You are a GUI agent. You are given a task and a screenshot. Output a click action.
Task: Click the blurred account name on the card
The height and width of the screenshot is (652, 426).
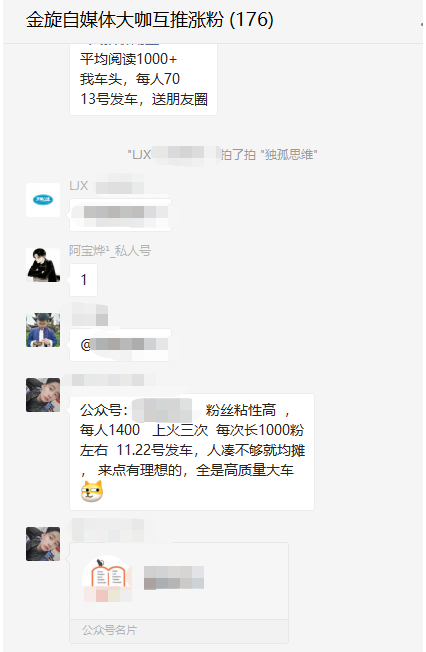pyautogui.click(x=174, y=578)
